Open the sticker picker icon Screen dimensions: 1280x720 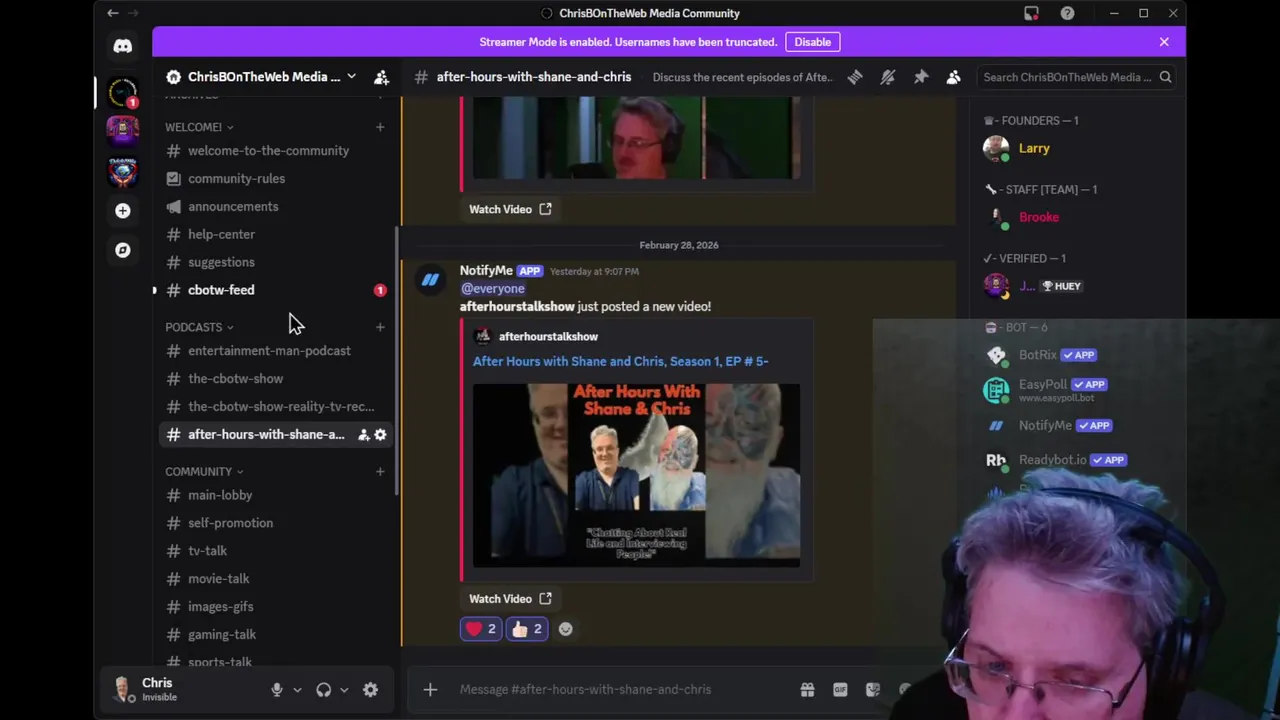873,689
